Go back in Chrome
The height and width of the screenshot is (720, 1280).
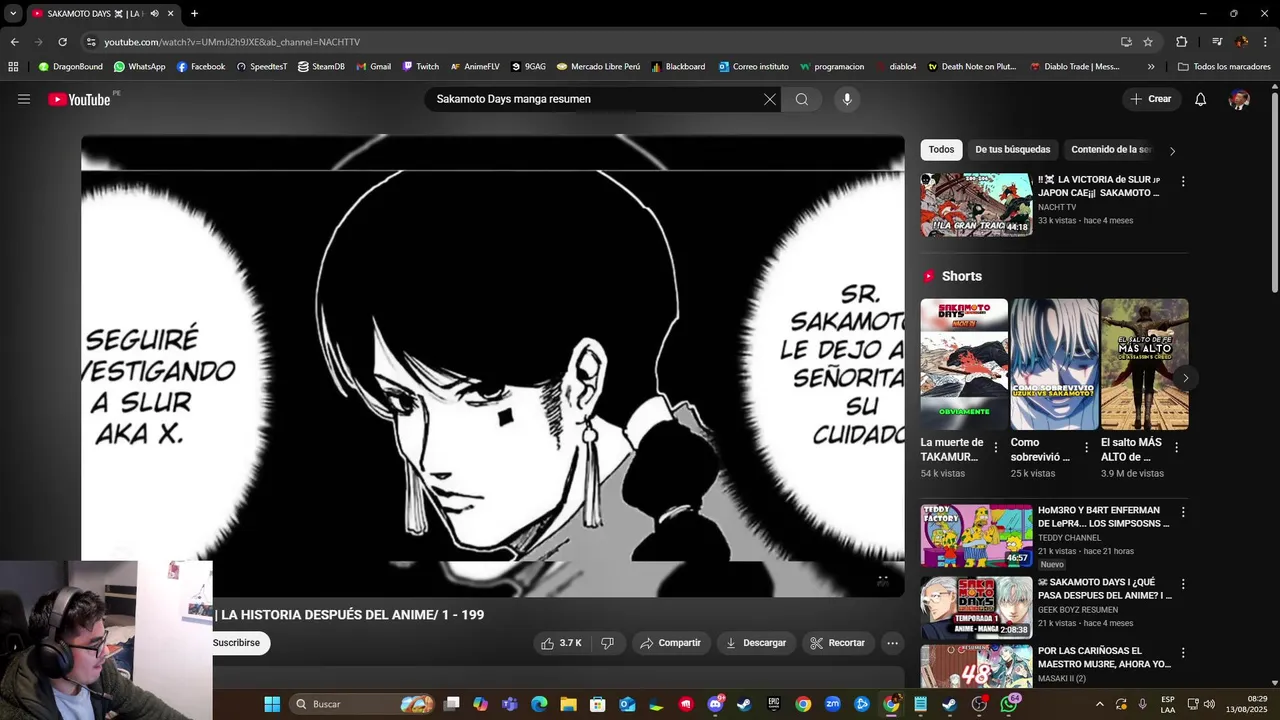pyautogui.click(x=14, y=42)
